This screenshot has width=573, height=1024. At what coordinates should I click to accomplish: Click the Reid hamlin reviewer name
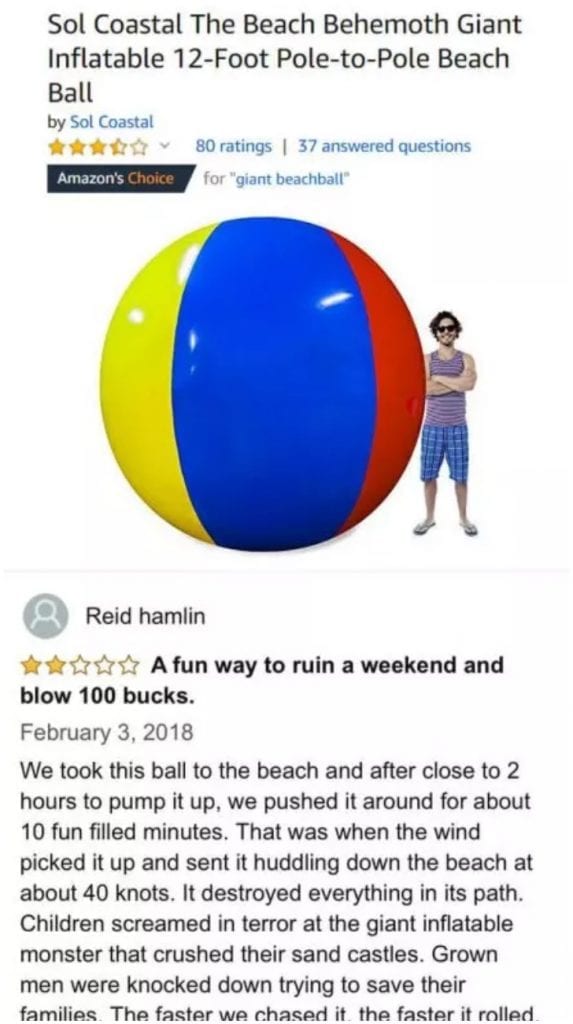pos(146,616)
